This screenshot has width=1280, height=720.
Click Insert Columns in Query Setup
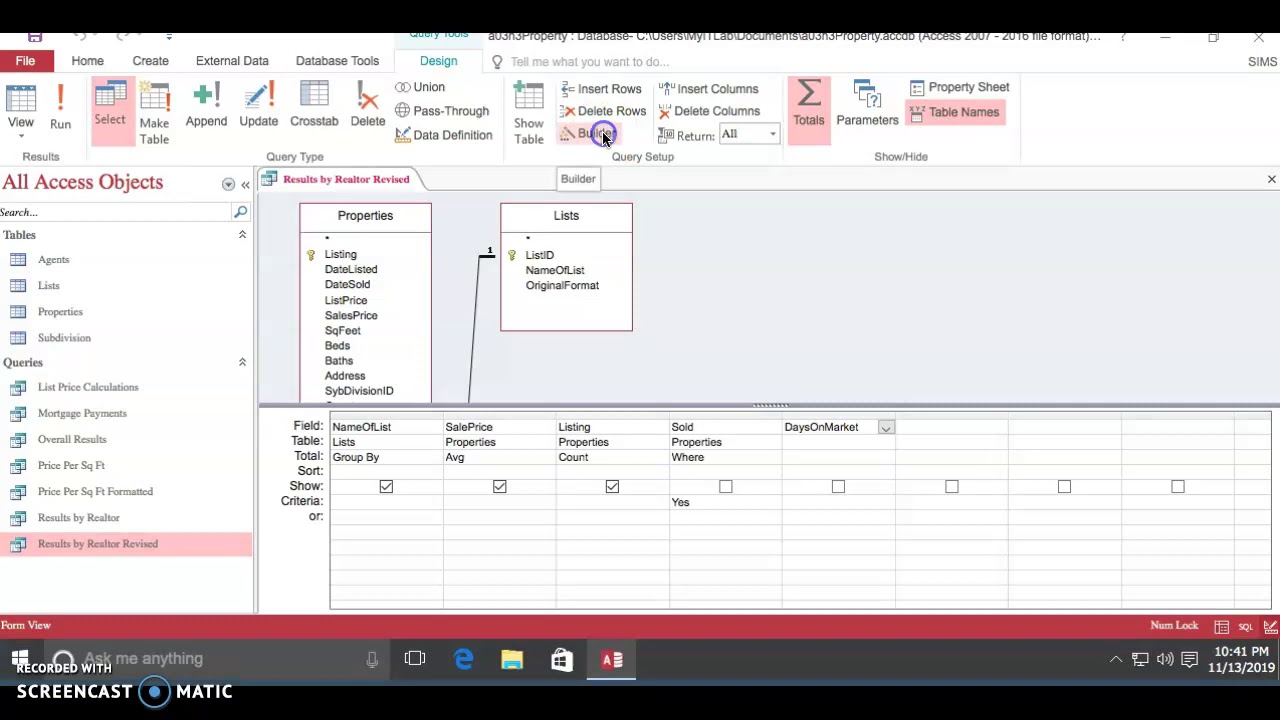pyautogui.click(x=709, y=89)
